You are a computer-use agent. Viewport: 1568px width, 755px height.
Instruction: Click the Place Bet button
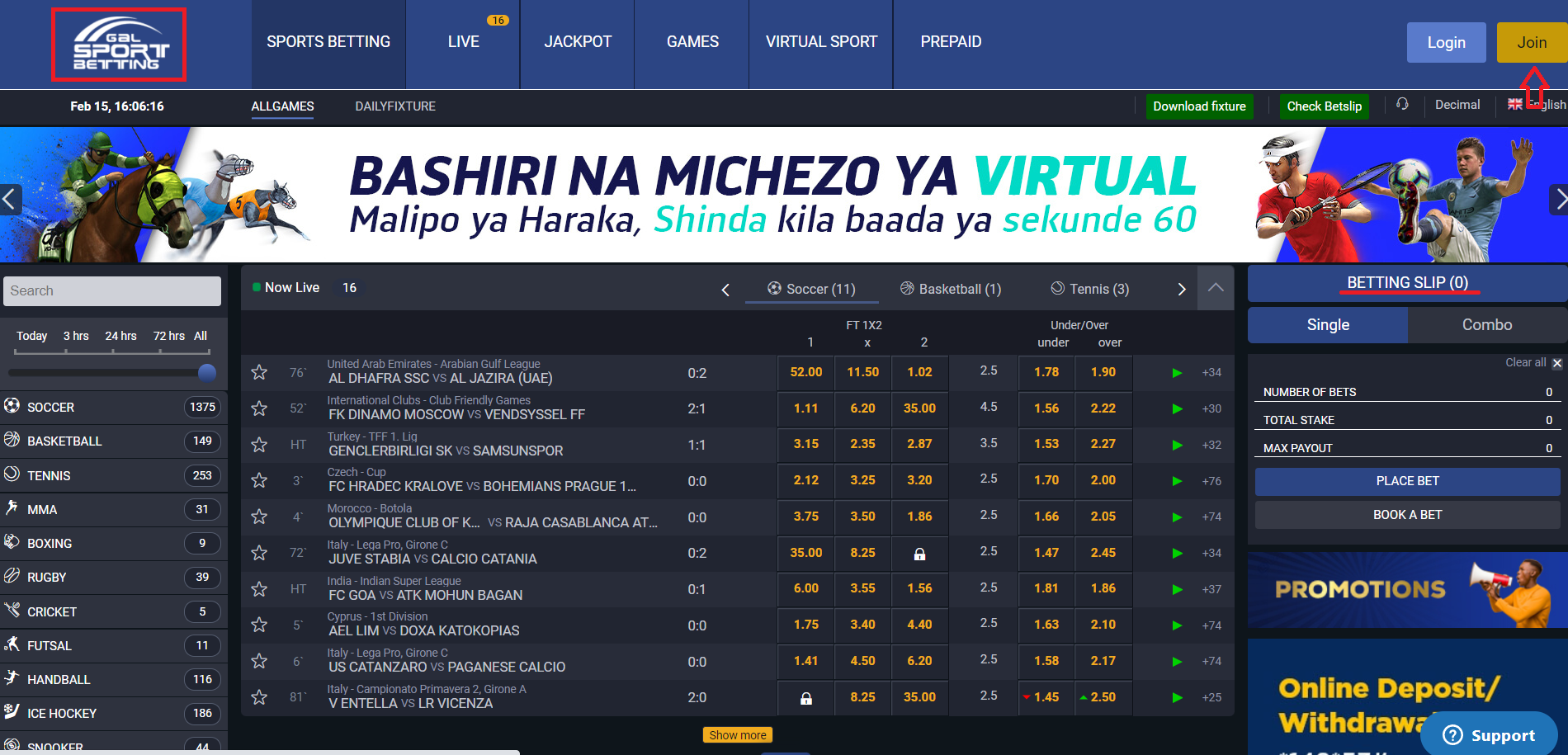(1407, 481)
